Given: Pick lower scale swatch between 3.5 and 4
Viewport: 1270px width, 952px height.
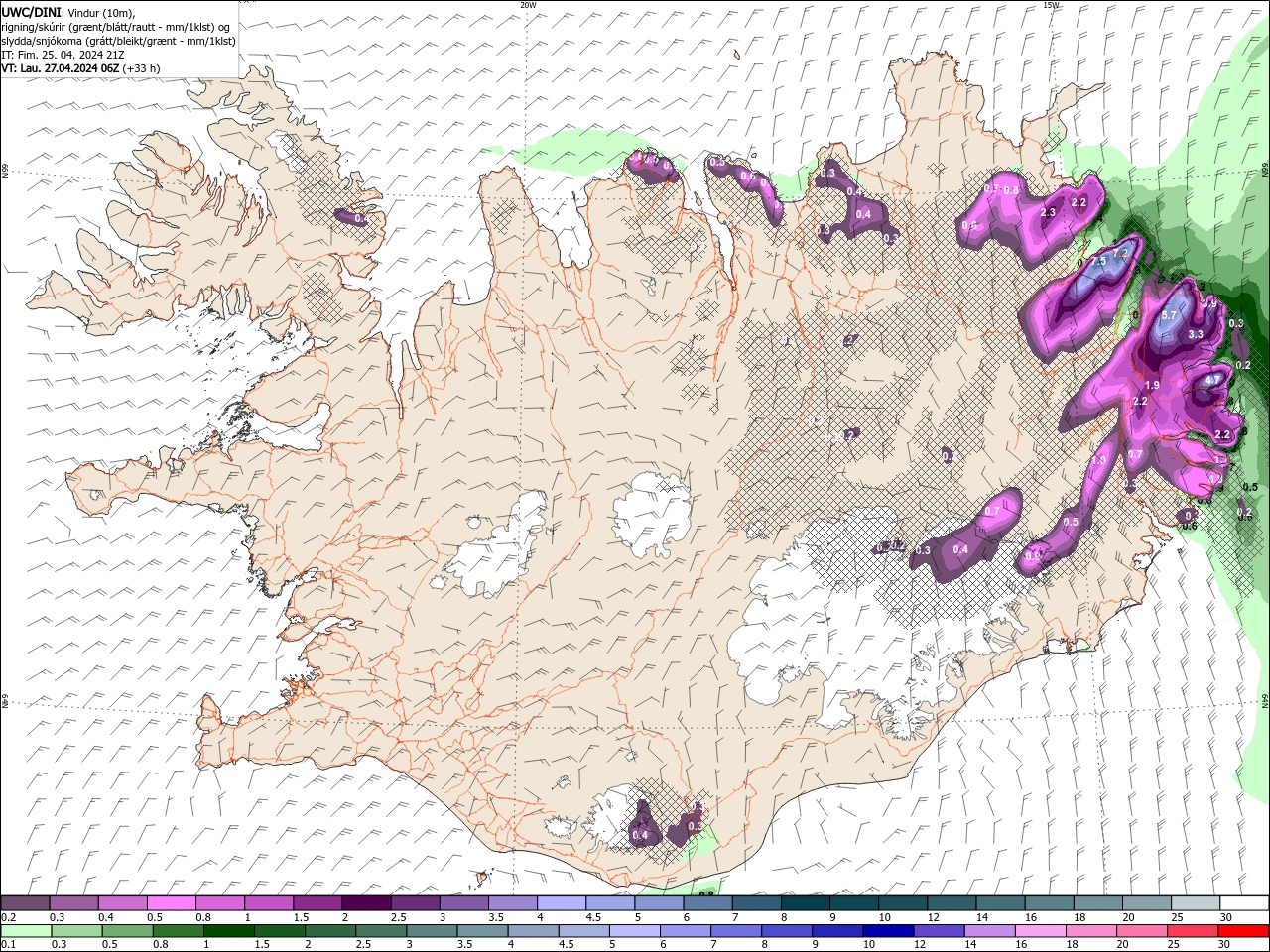Looking at the screenshot, I should tap(481, 931).
